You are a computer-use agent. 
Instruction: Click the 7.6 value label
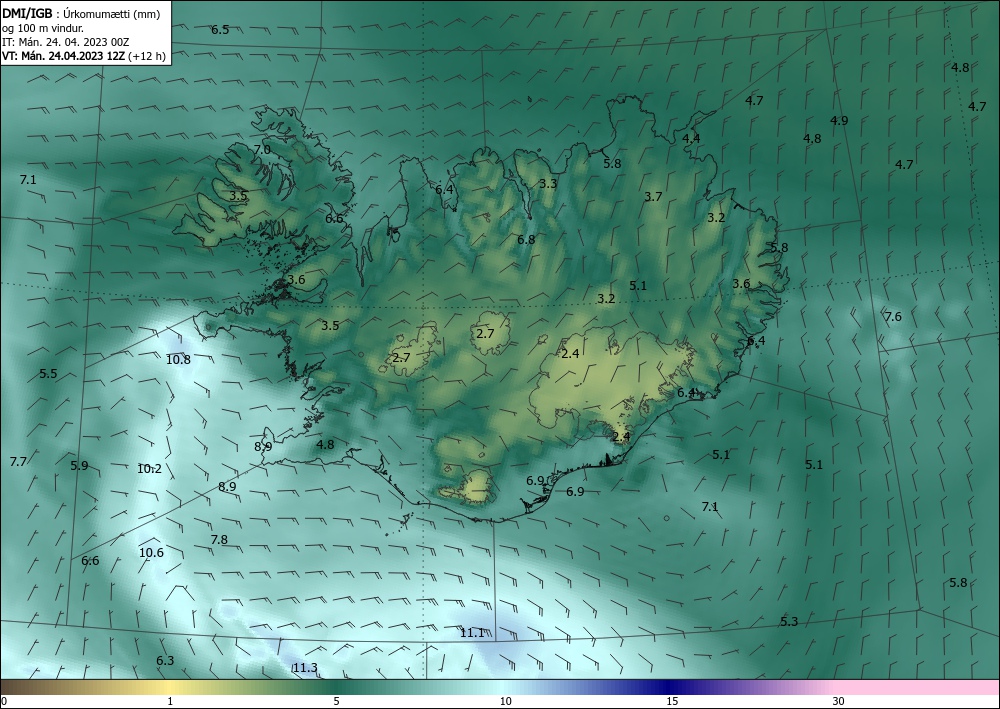[x=893, y=317]
